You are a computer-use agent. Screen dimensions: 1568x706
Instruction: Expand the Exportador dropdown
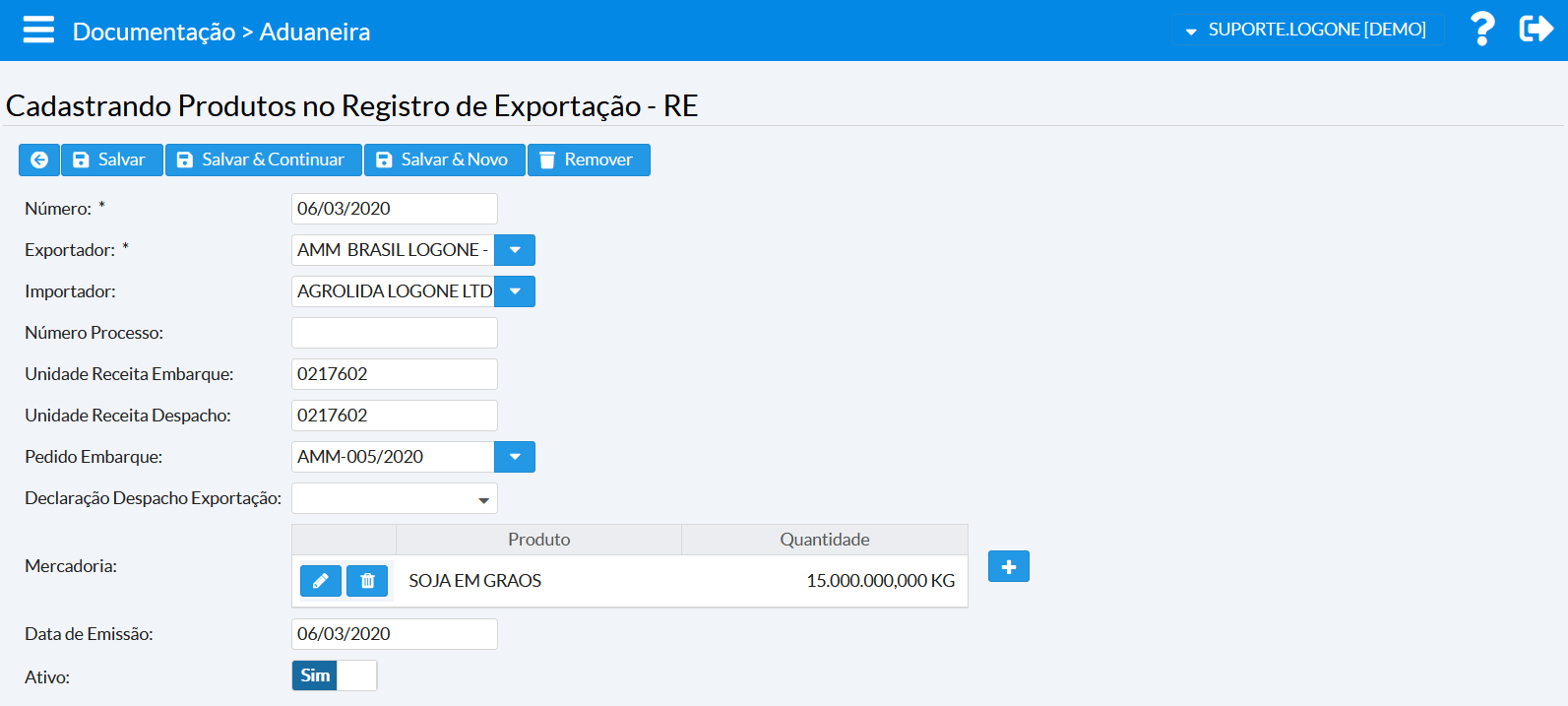[515, 250]
